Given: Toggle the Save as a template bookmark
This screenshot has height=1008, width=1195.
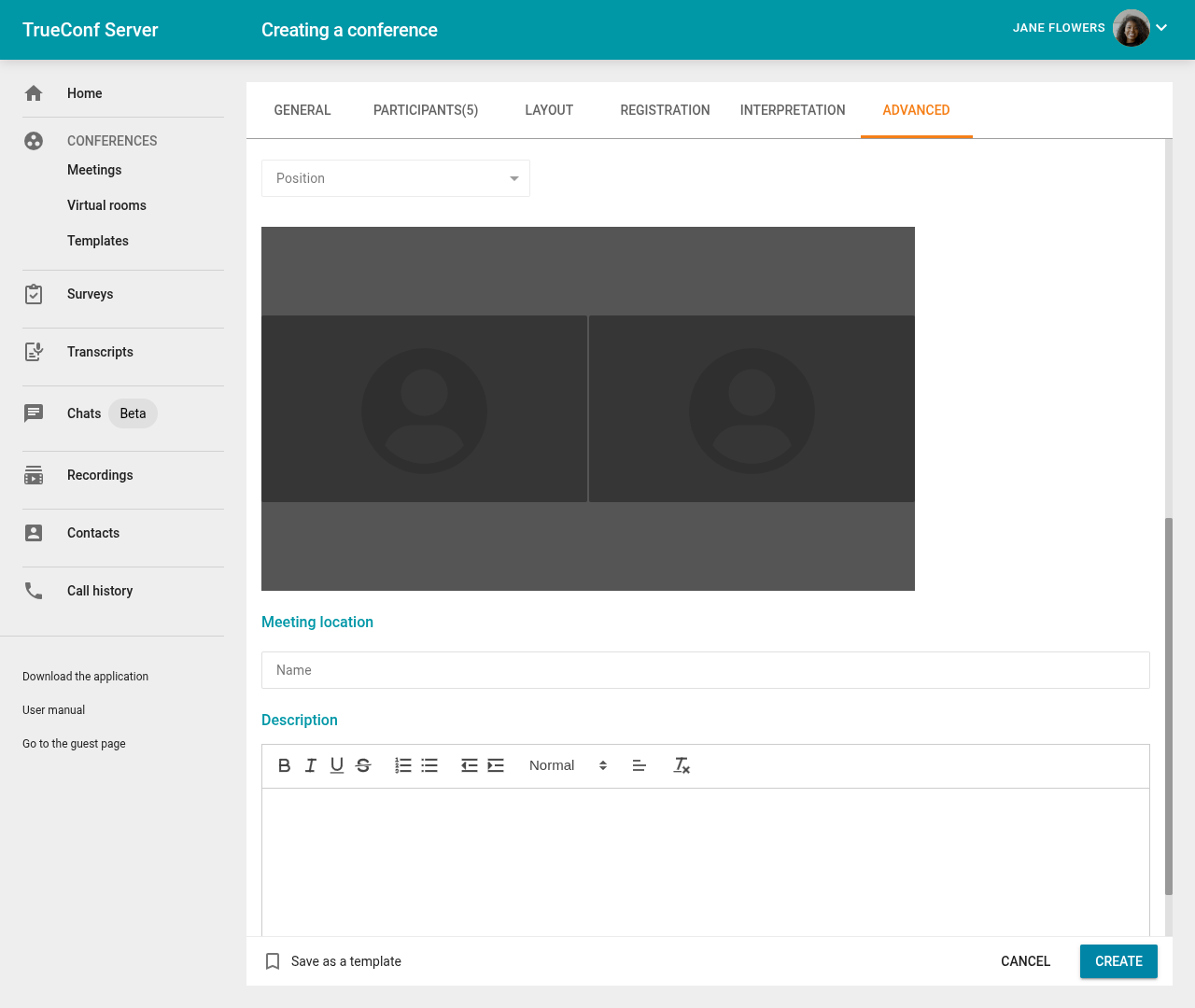Looking at the screenshot, I should click(273, 961).
